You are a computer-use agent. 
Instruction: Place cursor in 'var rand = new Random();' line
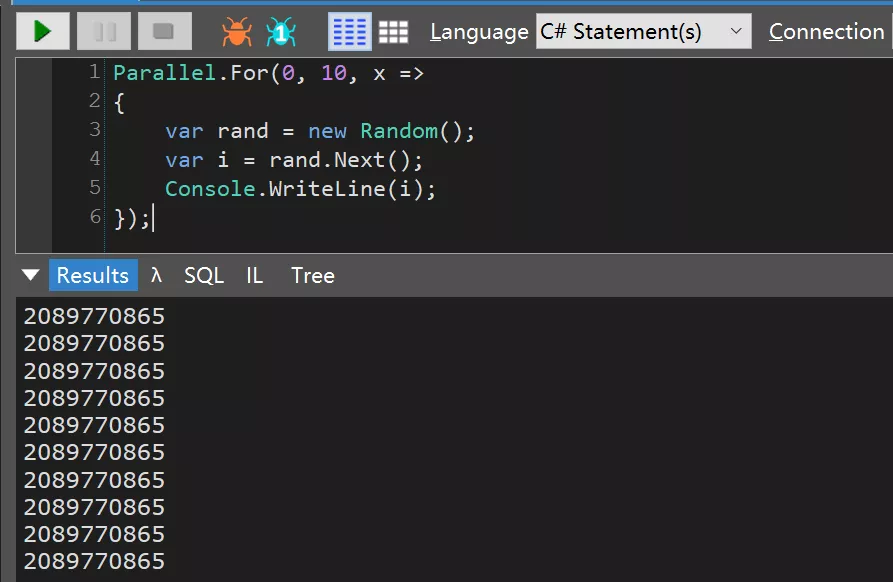[x=320, y=131]
